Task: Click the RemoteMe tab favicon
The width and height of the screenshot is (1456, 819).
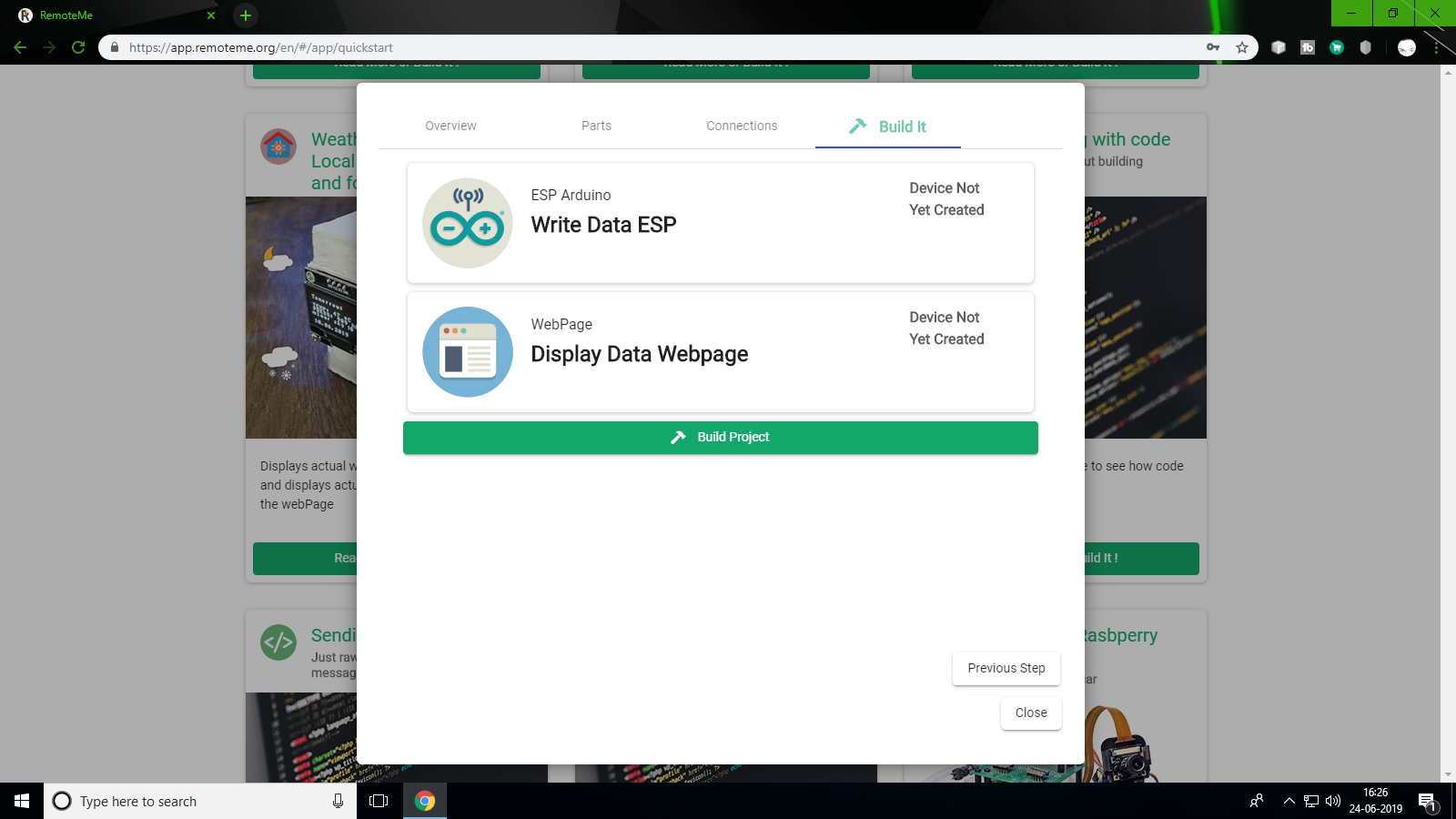Action: click(x=25, y=15)
